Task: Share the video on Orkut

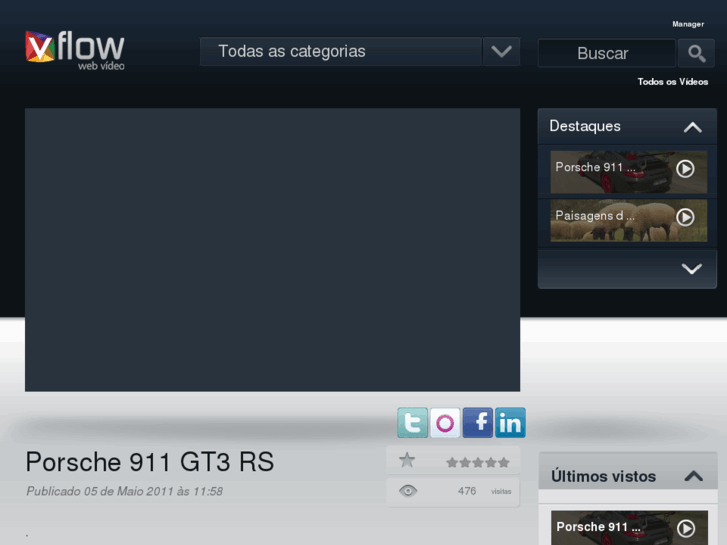Action: pos(445,423)
